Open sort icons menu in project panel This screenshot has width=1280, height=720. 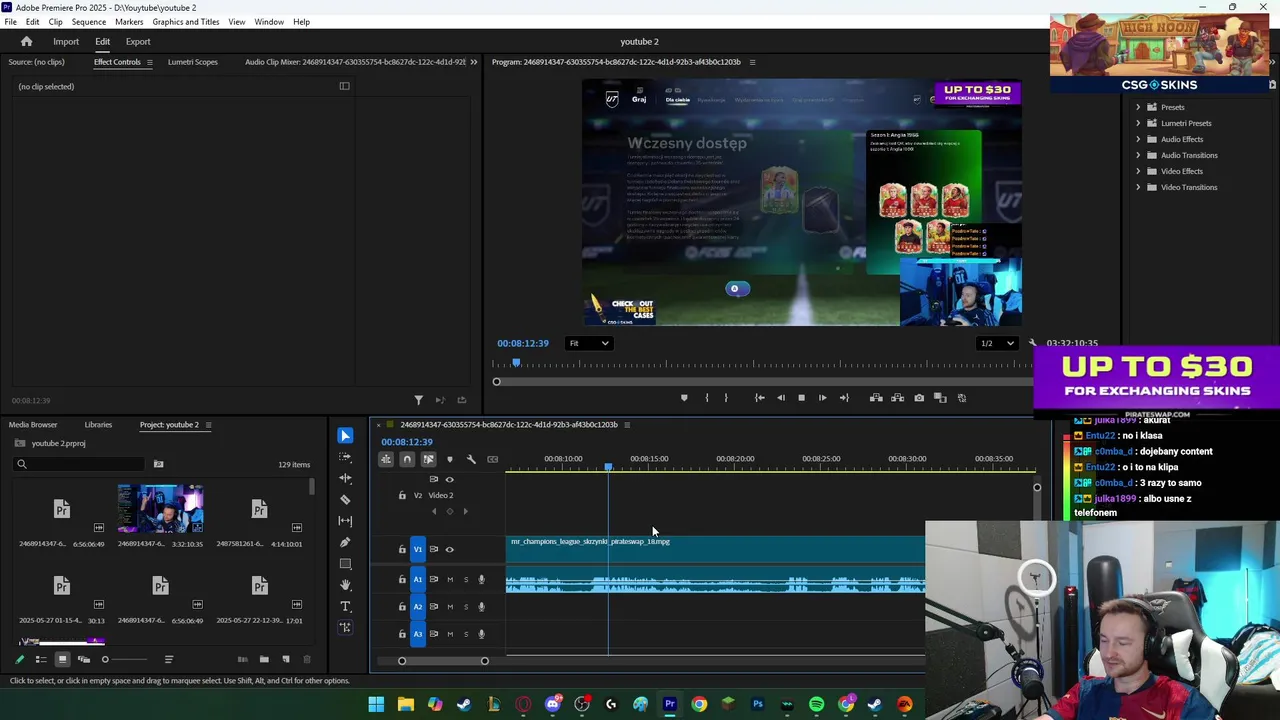point(168,659)
